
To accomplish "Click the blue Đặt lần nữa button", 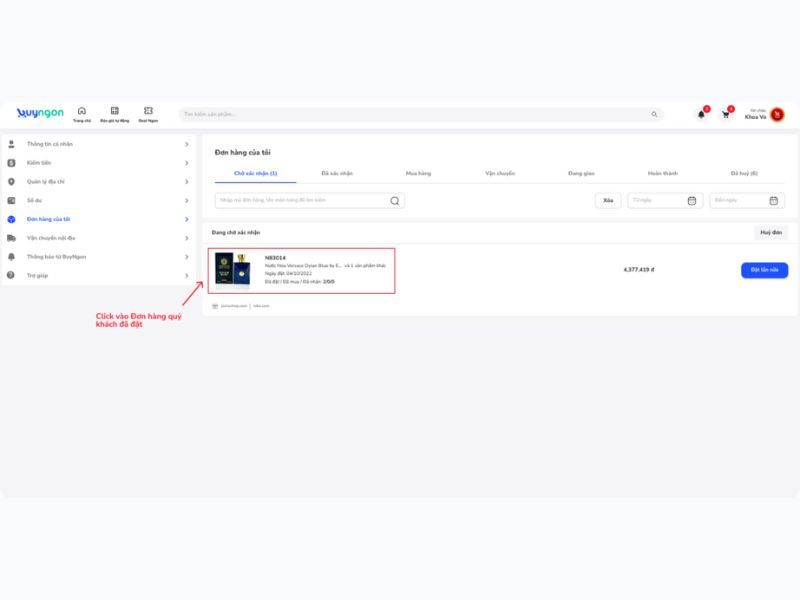I will 764,270.
